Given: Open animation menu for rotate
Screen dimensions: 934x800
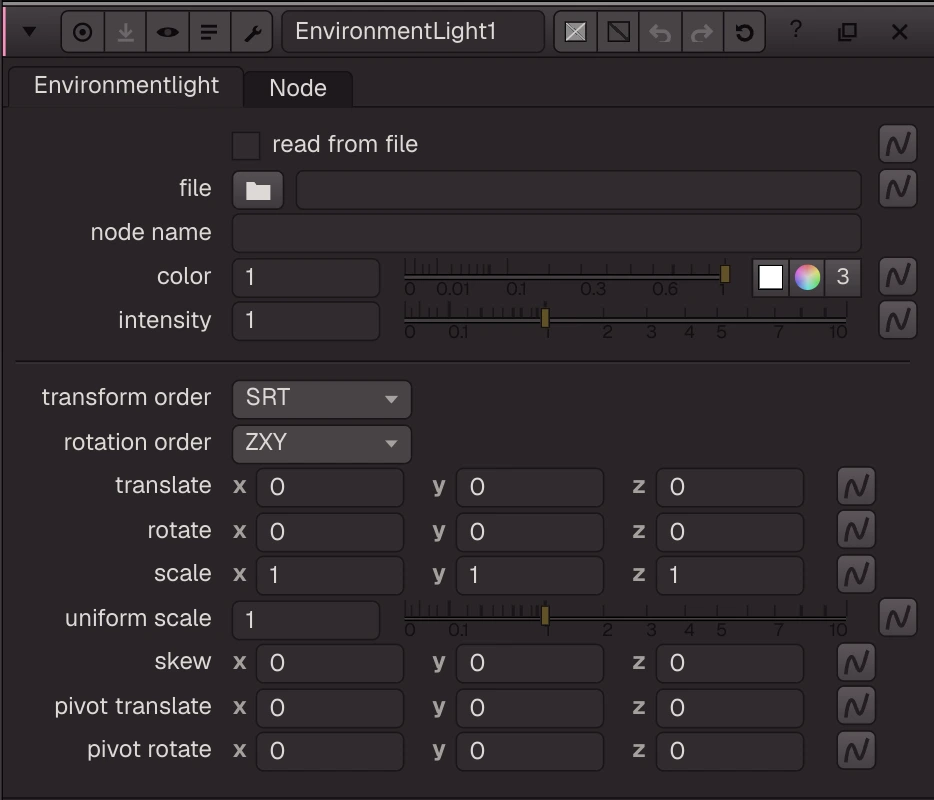Looking at the screenshot, I should pyautogui.click(x=857, y=530).
